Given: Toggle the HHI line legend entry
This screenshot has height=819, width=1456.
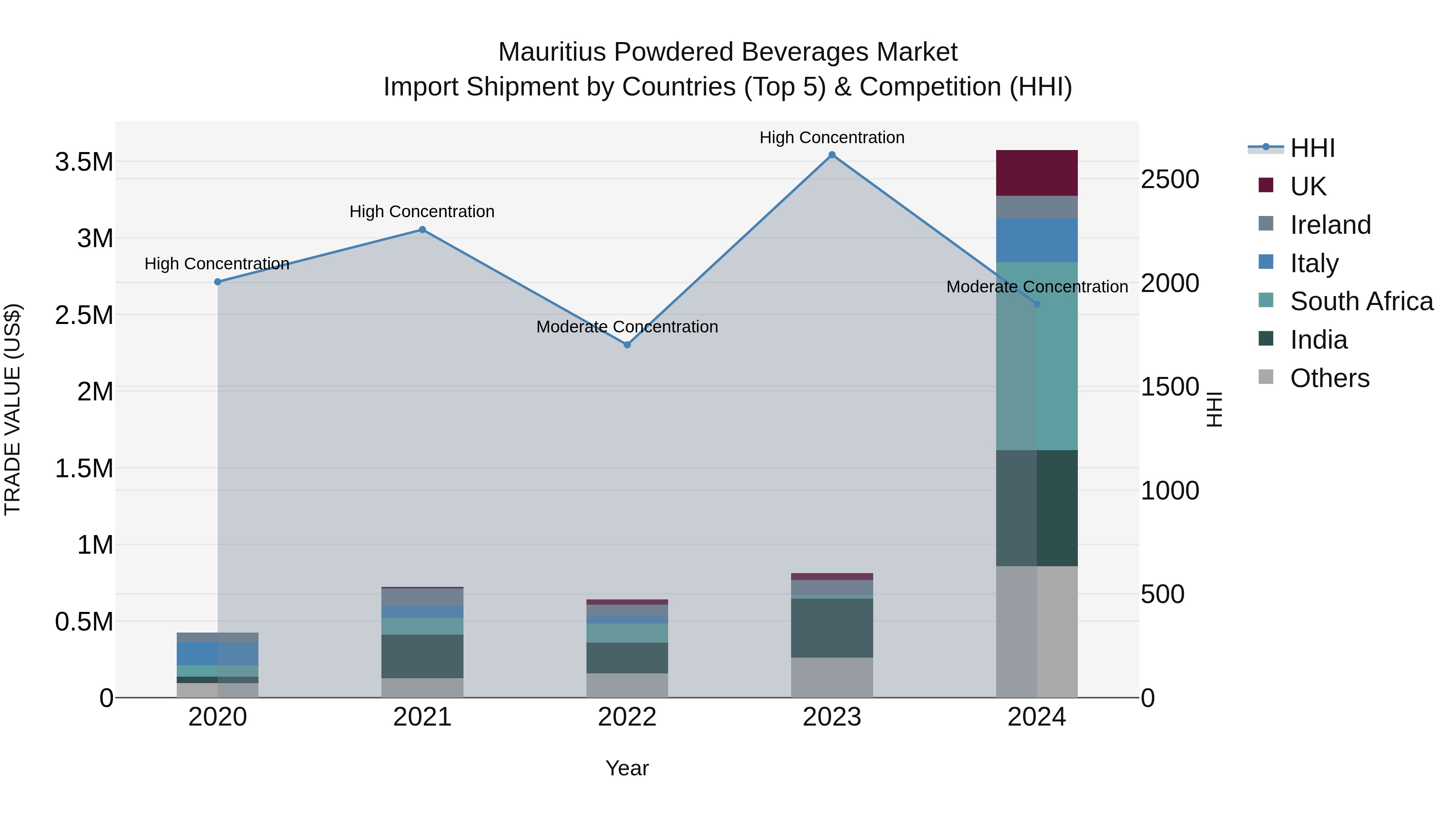Looking at the screenshot, I should [1292, 148].
